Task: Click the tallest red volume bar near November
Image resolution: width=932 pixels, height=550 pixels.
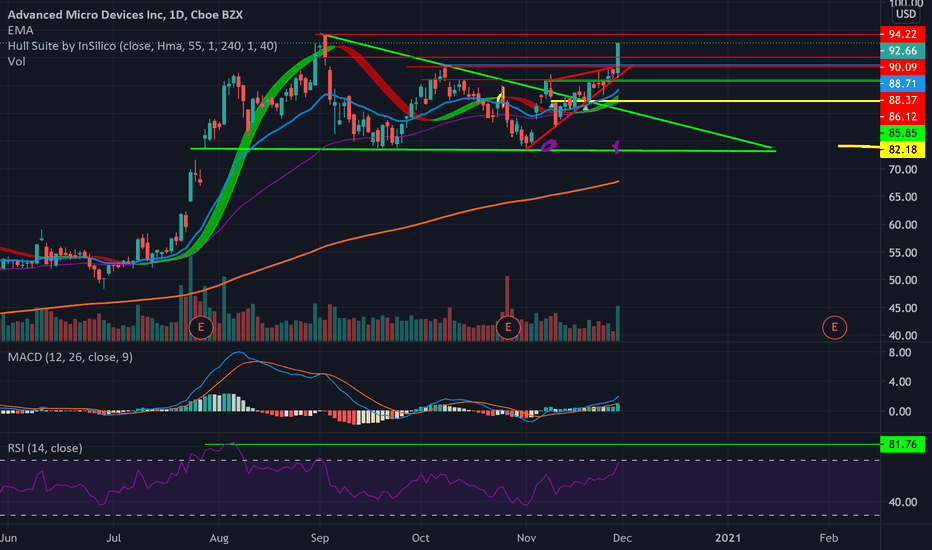Action: point(507,308)
